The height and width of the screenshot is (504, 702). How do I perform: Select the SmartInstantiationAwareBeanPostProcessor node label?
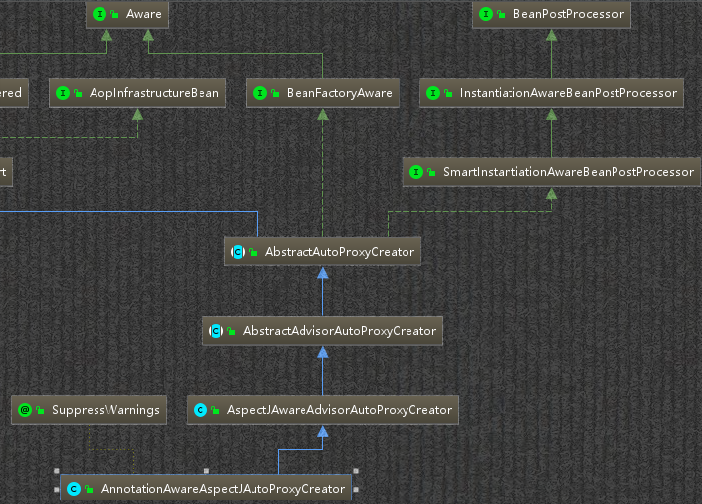[567, 172]
